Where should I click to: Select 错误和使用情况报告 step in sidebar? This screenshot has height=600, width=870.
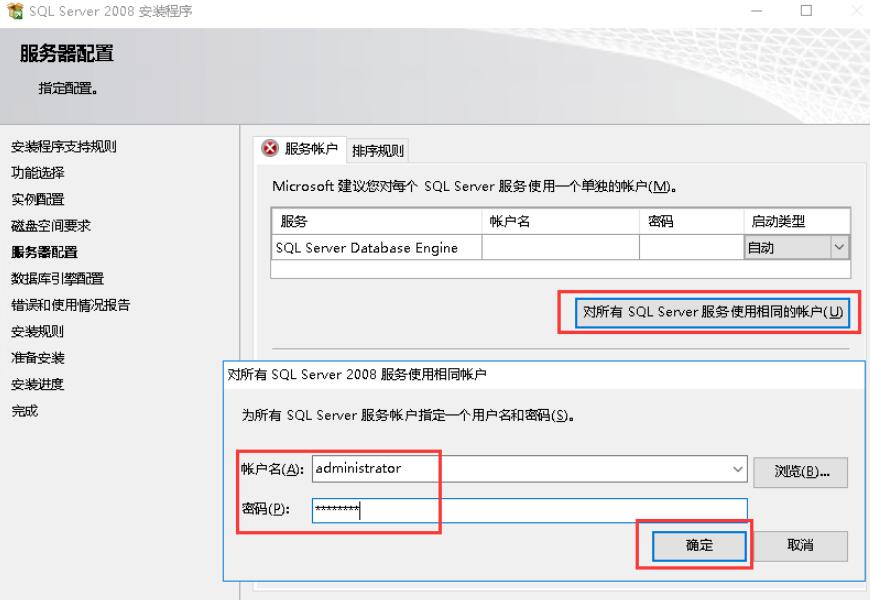coord(70,305)
